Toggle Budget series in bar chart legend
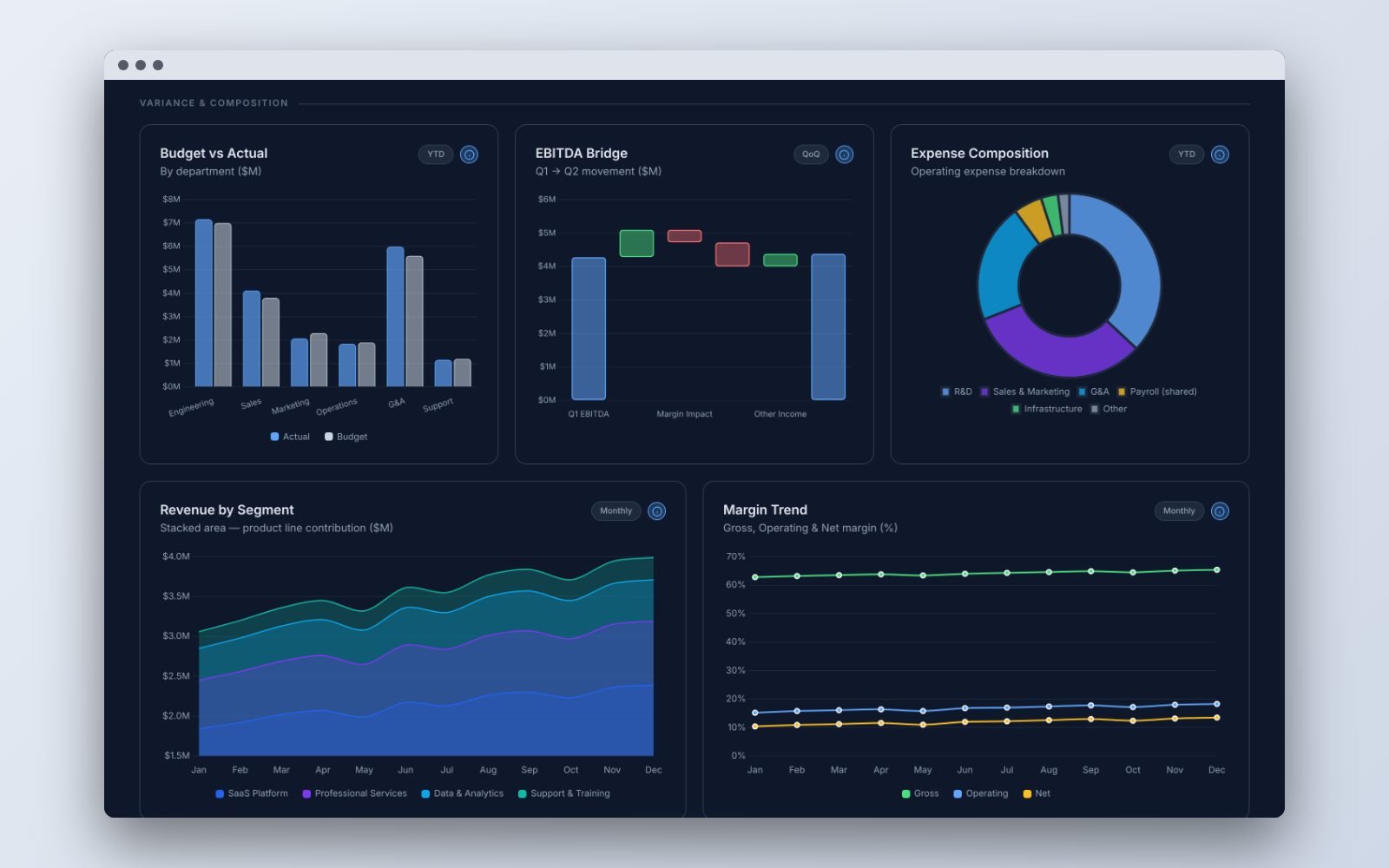This screenshot has height=868, width=1389. (346, 437)
